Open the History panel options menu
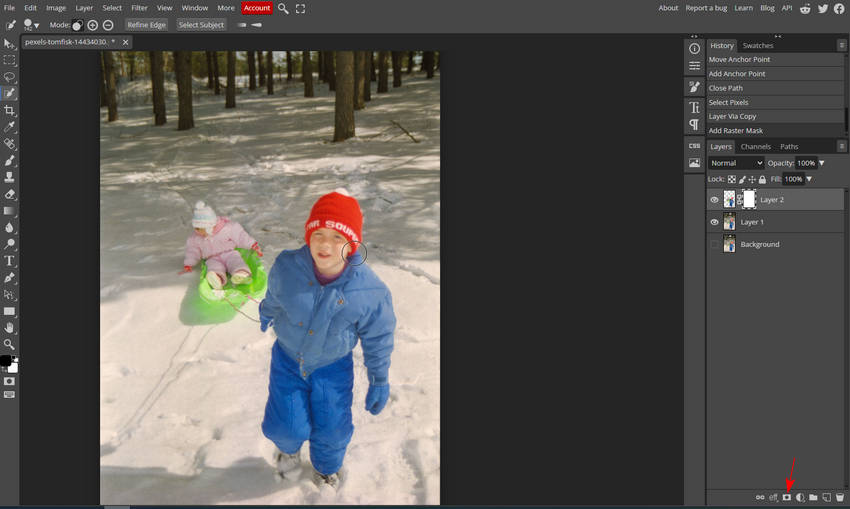This screenshot has width=850, height=509. click(841, 46)
